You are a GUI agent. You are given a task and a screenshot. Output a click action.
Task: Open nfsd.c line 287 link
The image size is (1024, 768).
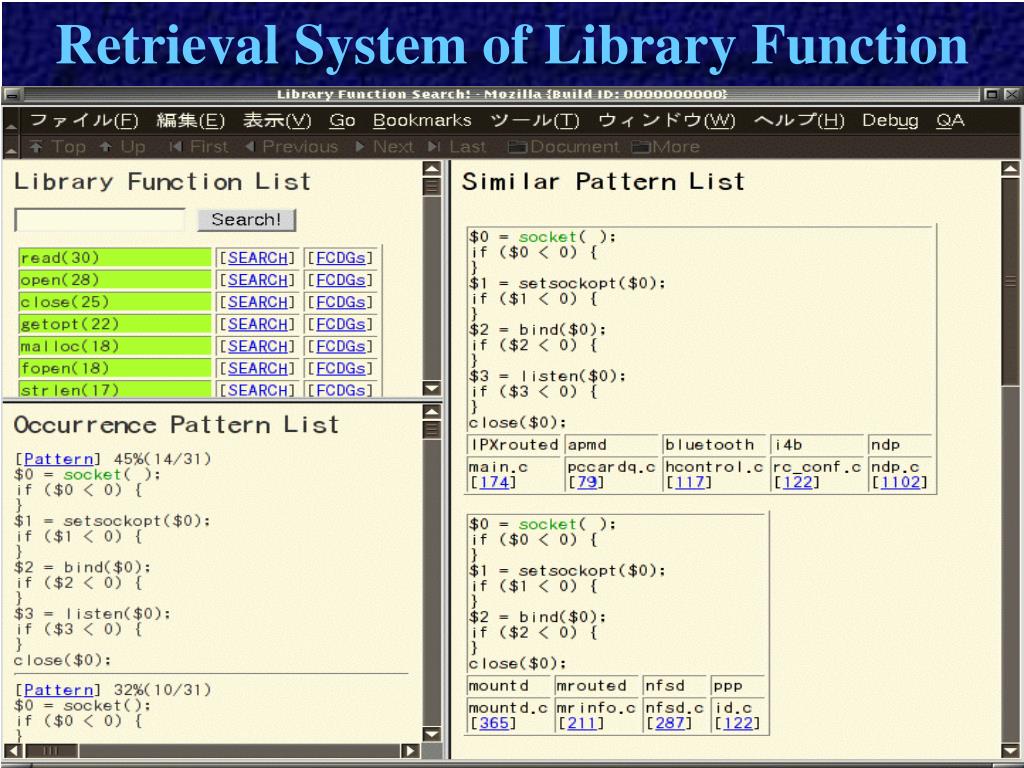tap(669, 724)
